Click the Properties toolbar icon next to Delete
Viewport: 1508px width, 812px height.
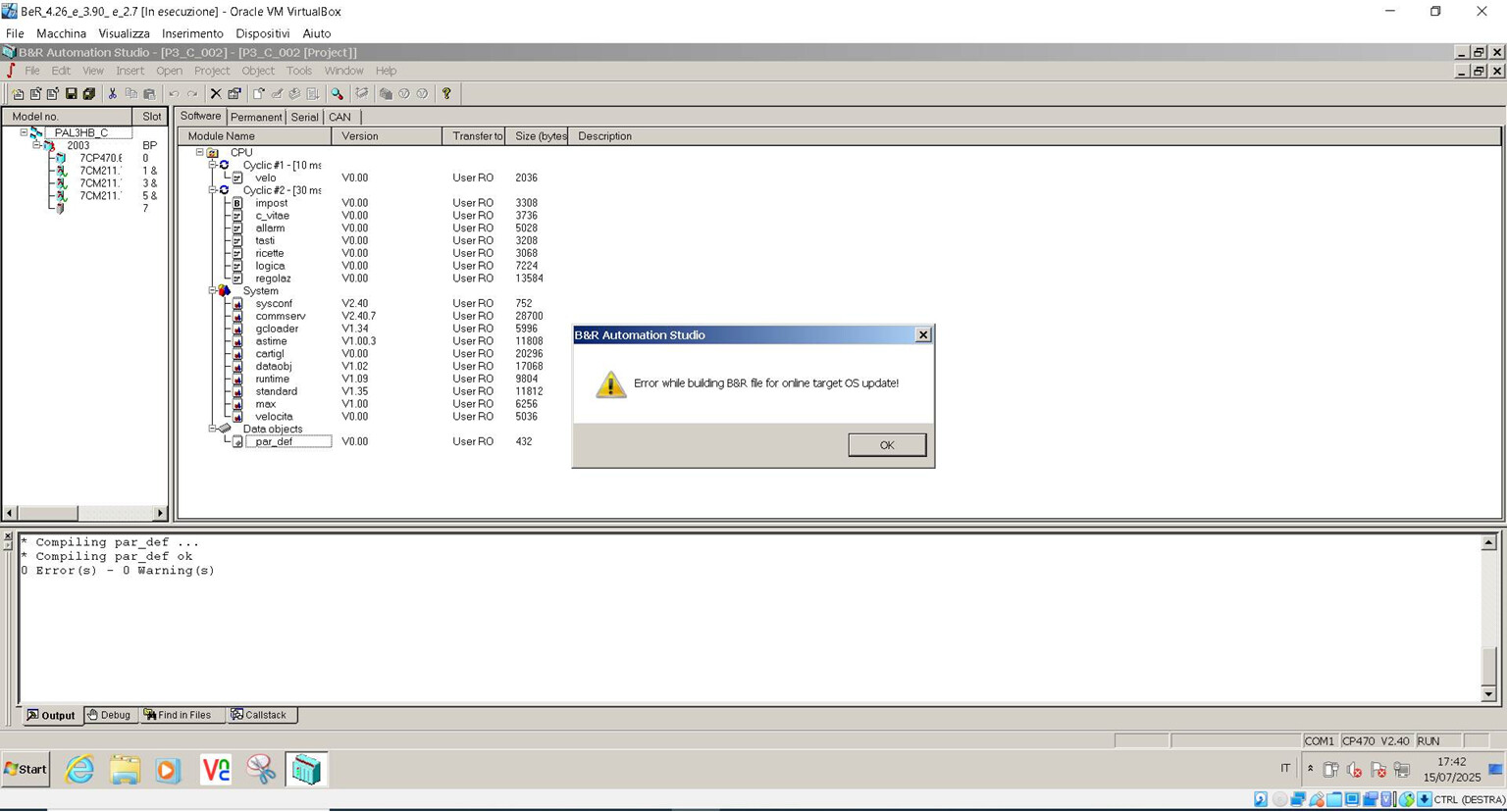pyautogui.click(x=234, y=94)
